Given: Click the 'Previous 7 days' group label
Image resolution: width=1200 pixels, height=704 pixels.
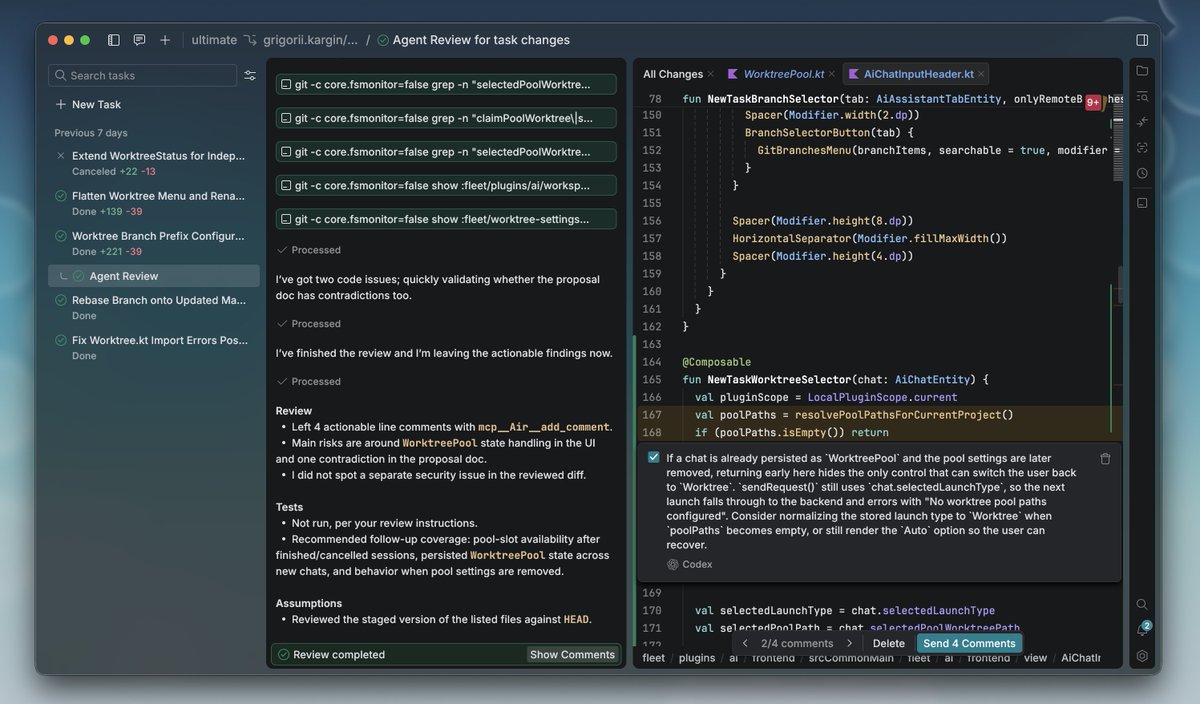Looking at the screenshot, I should pyautogui.click(x=91, y=133).
